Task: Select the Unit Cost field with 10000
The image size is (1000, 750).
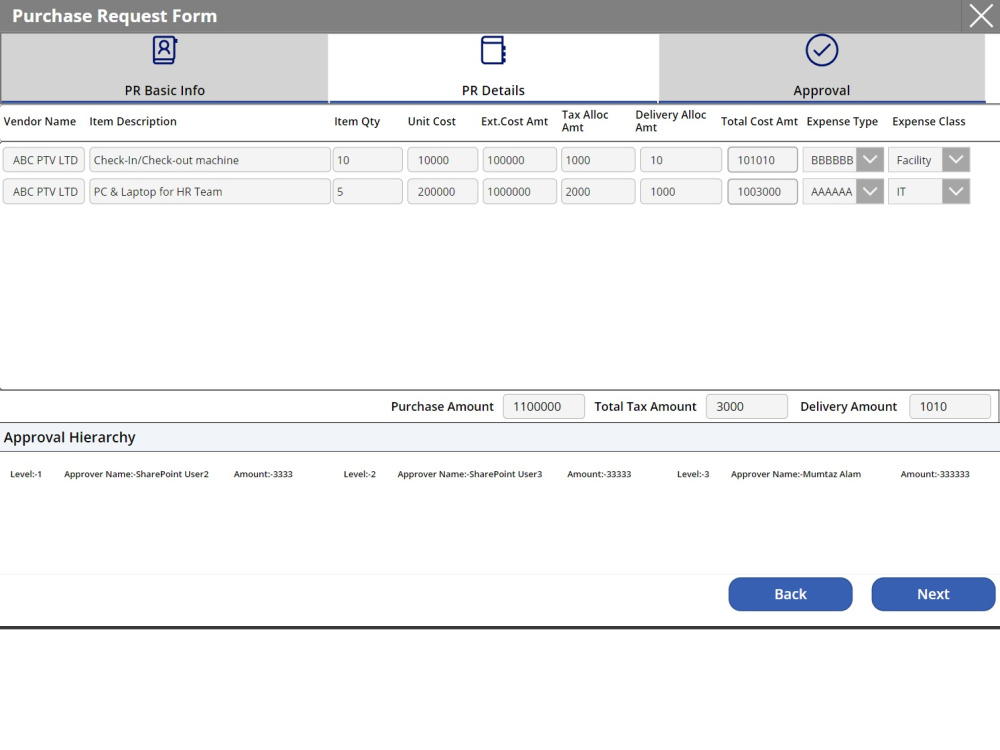Action: pos(443,160)
